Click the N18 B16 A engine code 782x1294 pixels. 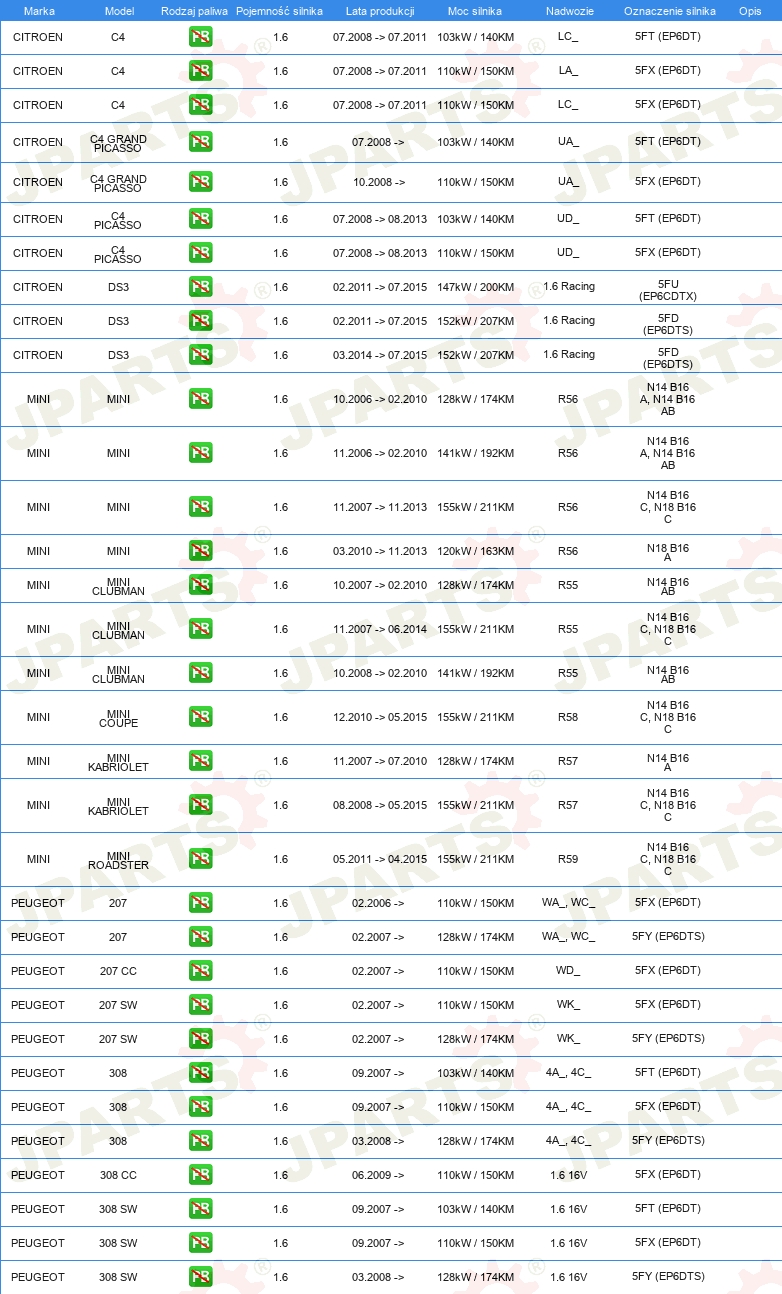click(x=668, y=553)
